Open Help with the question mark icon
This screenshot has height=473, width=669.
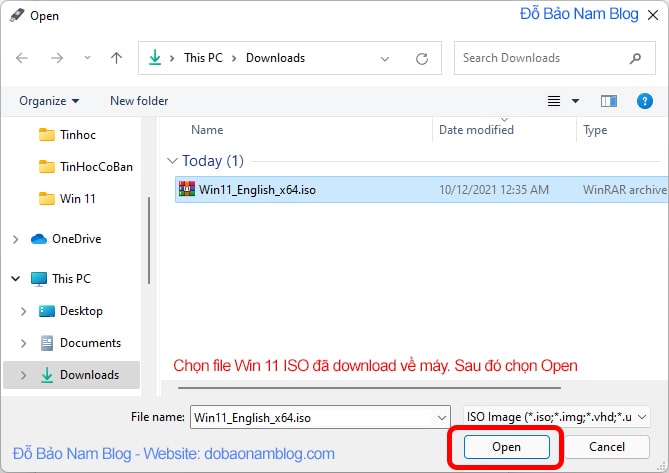click(644, 101)
